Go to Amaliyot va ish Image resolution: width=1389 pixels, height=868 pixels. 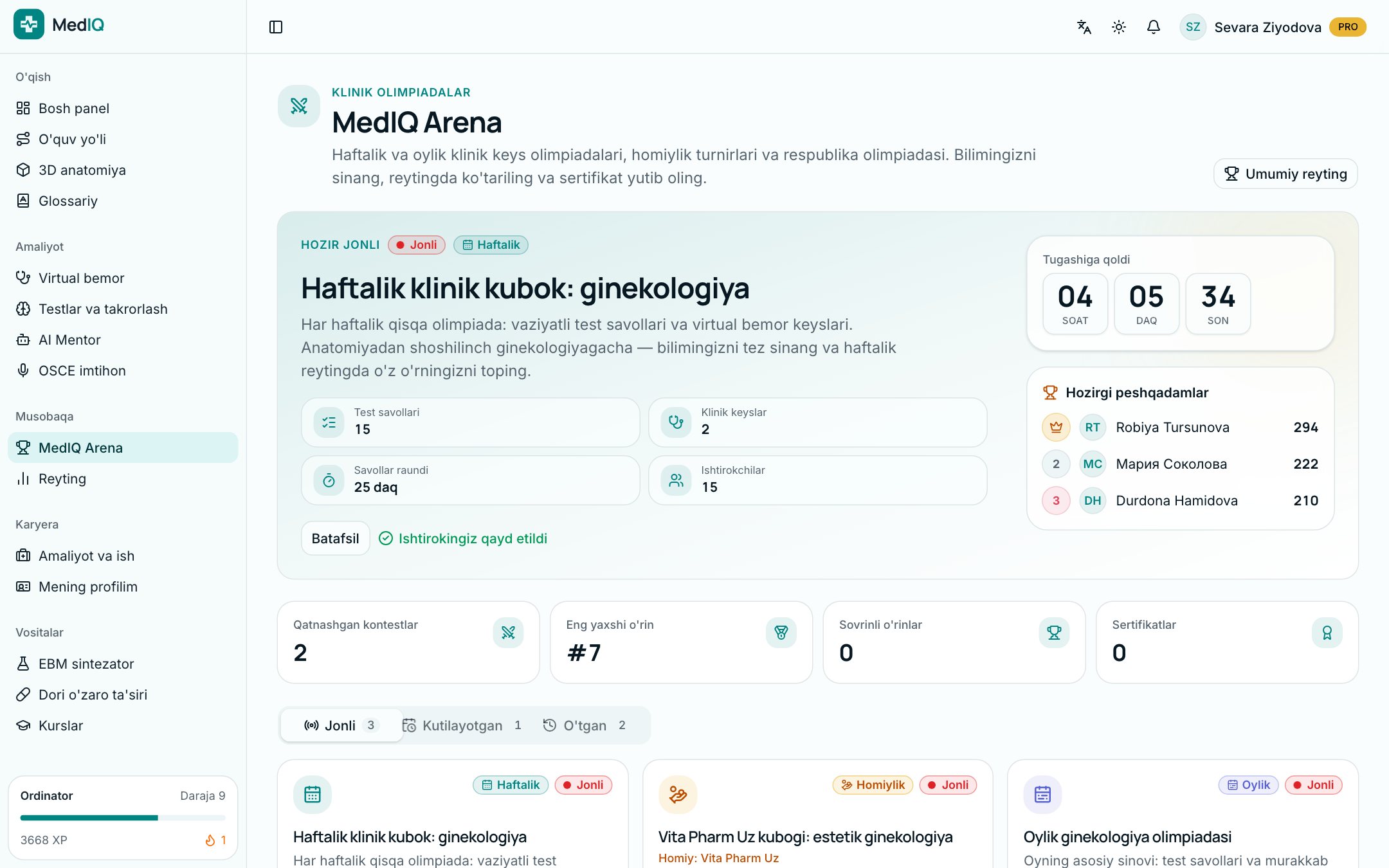click(x=123, y=556)
